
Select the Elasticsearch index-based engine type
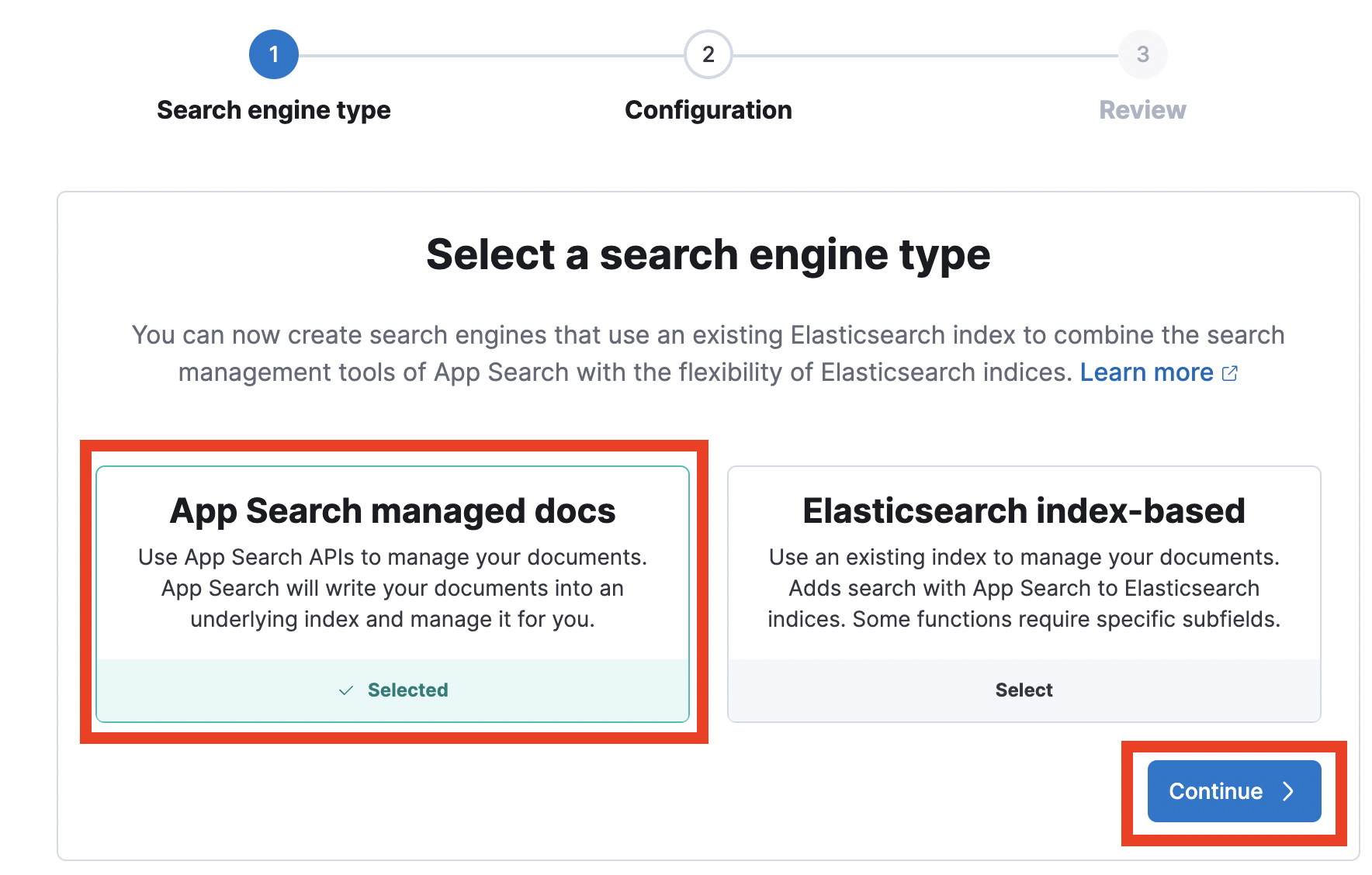coord(1024,690)
